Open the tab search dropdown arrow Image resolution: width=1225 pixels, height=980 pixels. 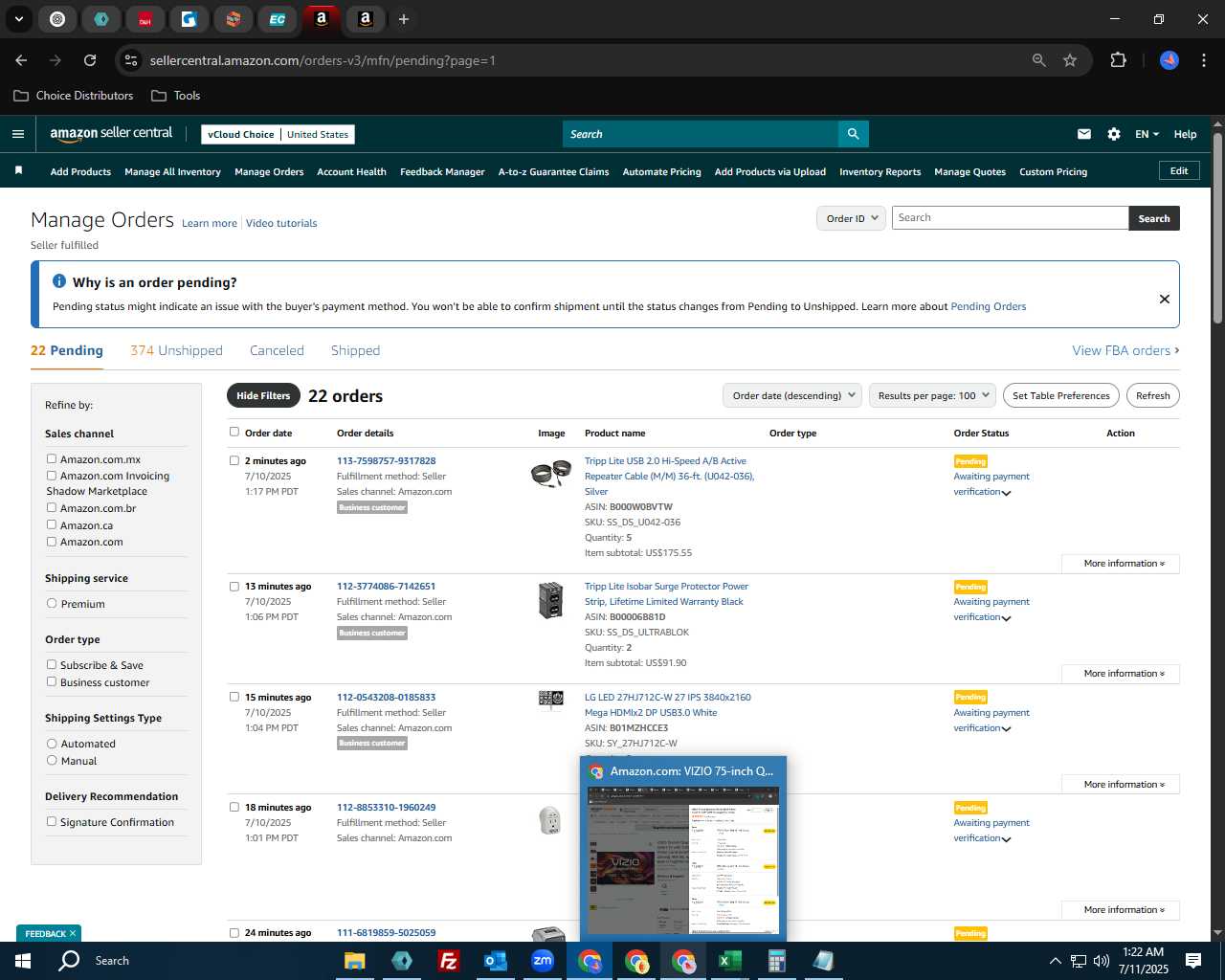point(19,19)
